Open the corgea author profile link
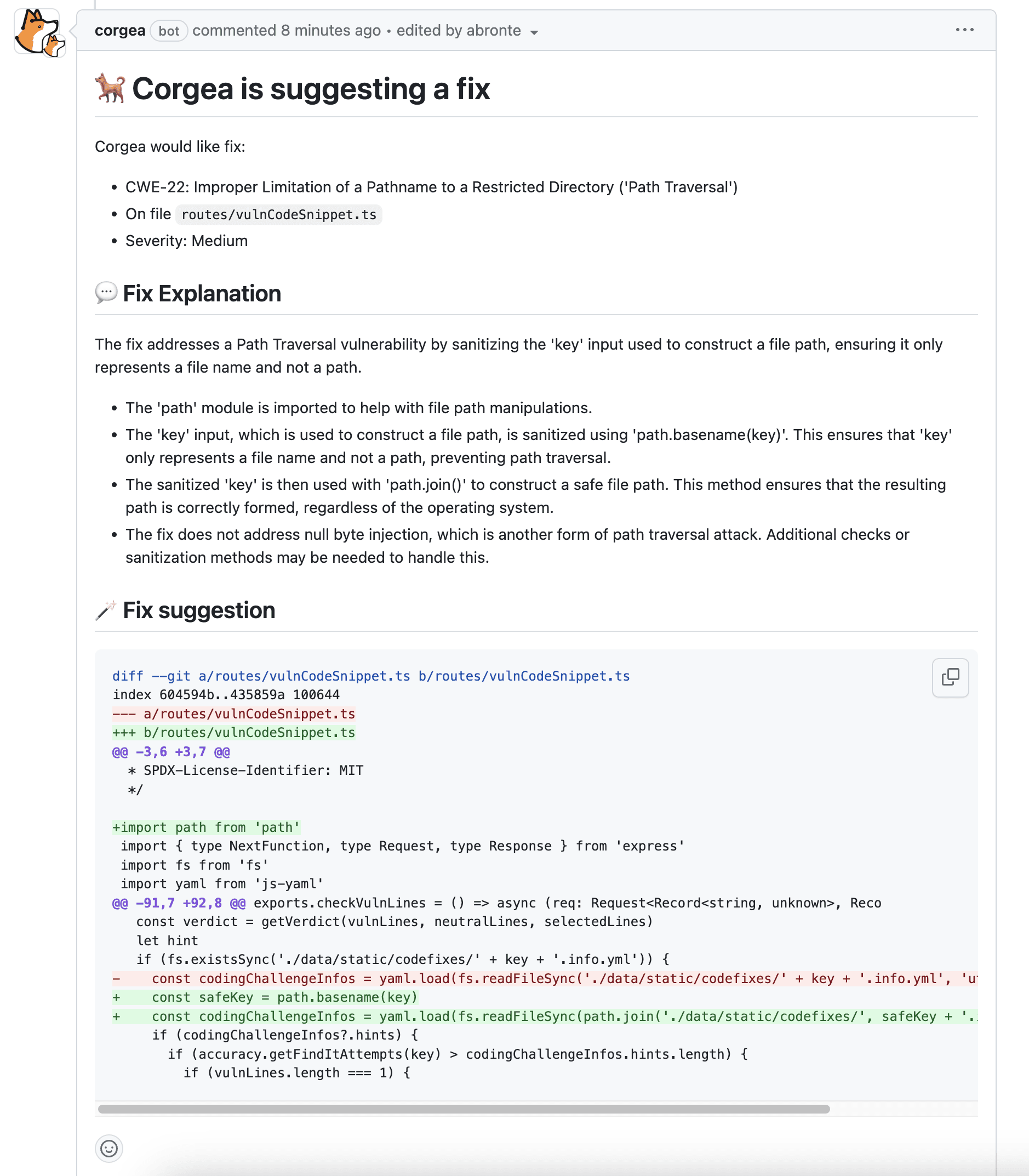Screen dimensions: 1029x1176 point(120,31)
